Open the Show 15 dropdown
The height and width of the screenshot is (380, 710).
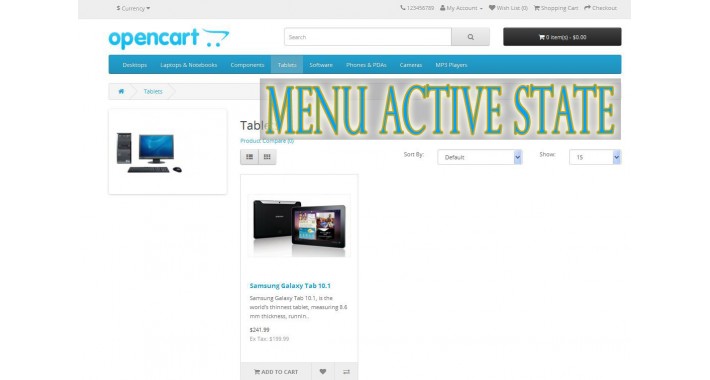pos(595,157)
